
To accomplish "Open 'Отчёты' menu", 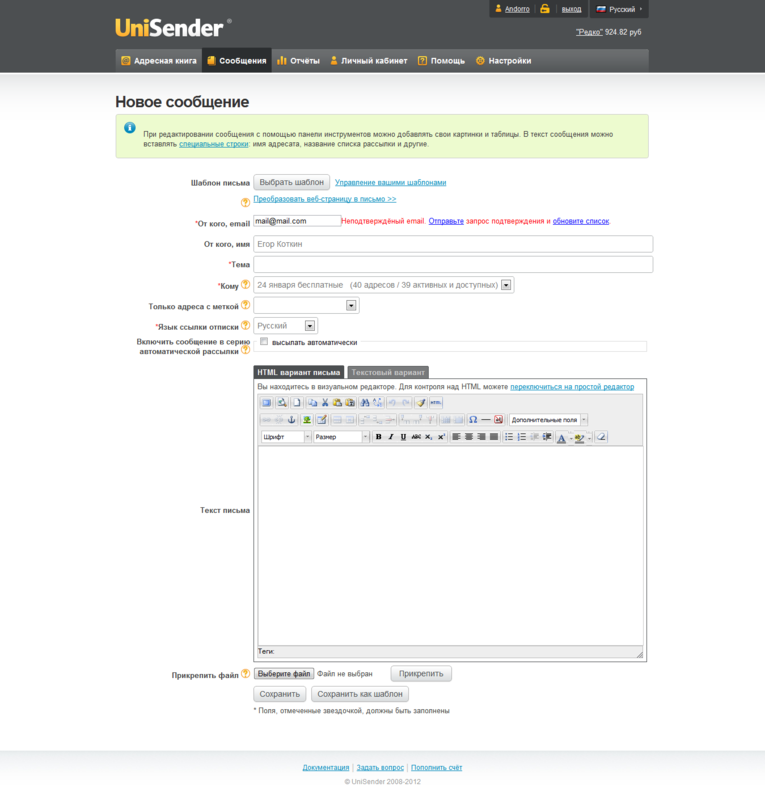I will (x=298, y=61).
